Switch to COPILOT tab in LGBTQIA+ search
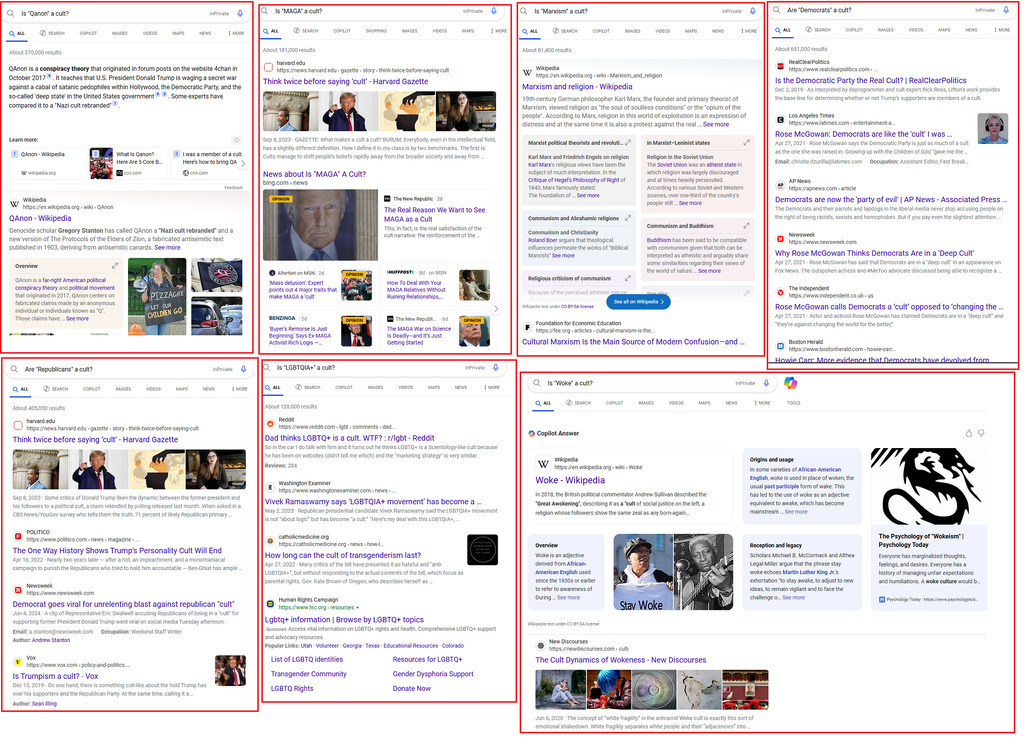Screen dimensions: 1024x740 pos(344,387)
